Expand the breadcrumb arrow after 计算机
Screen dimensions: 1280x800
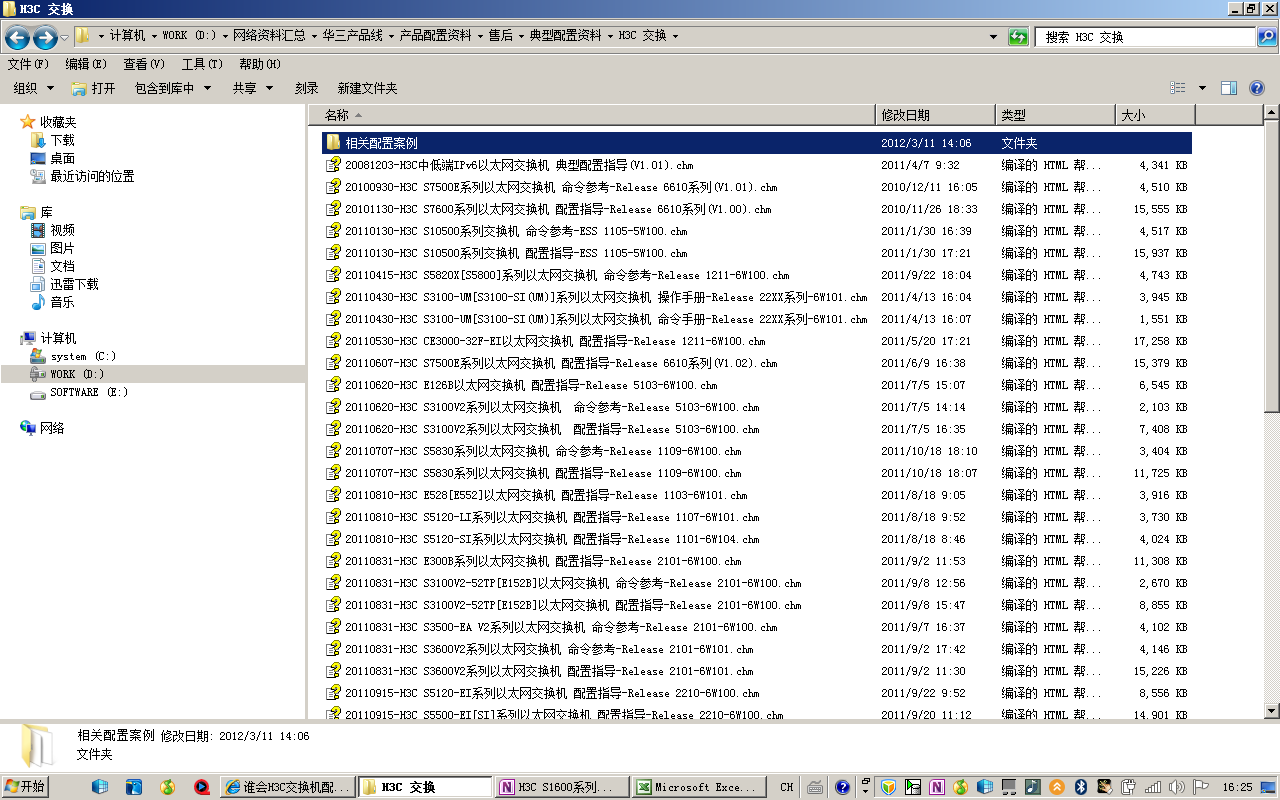tap(154, 36)
